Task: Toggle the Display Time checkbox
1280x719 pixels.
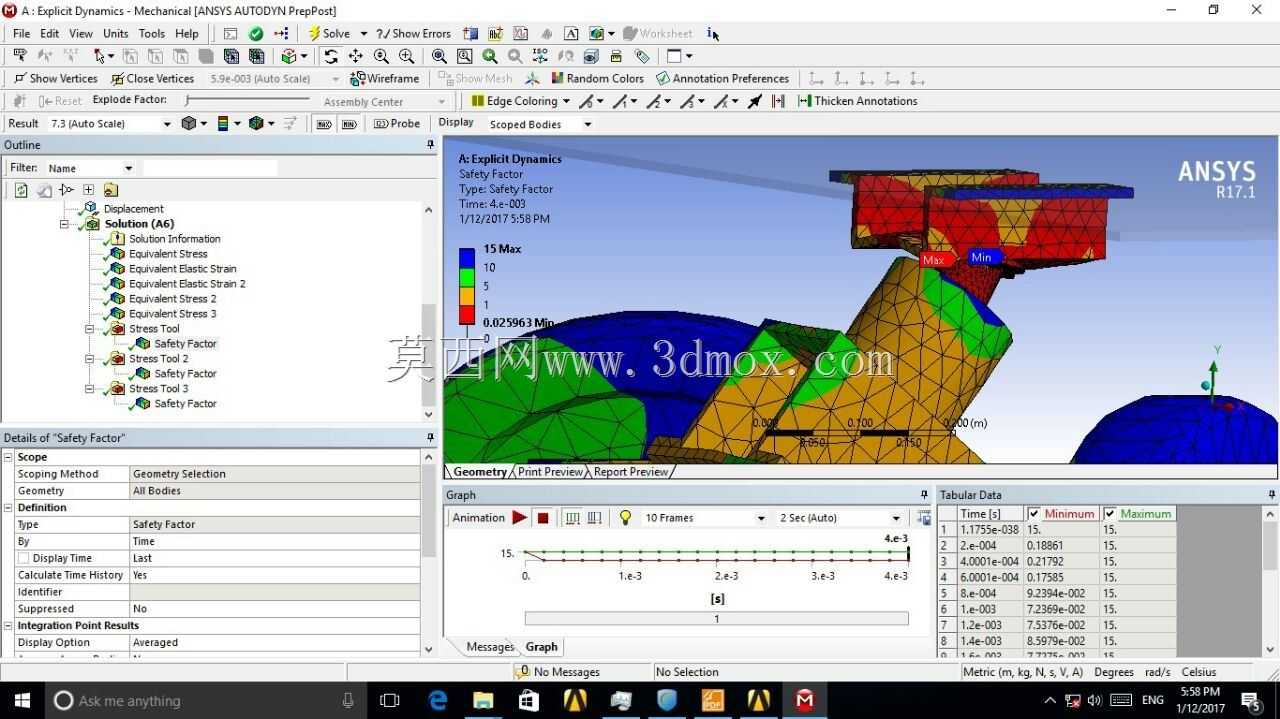Action: pos(23,559)
